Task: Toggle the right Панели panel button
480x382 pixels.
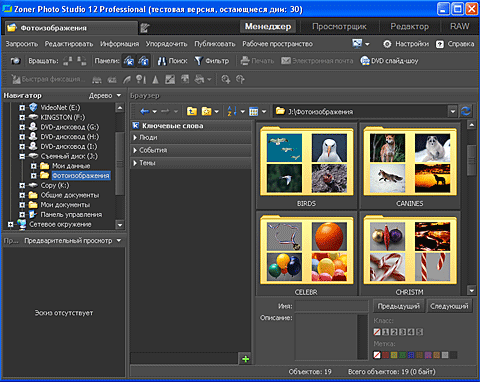Action: [143, 61]
